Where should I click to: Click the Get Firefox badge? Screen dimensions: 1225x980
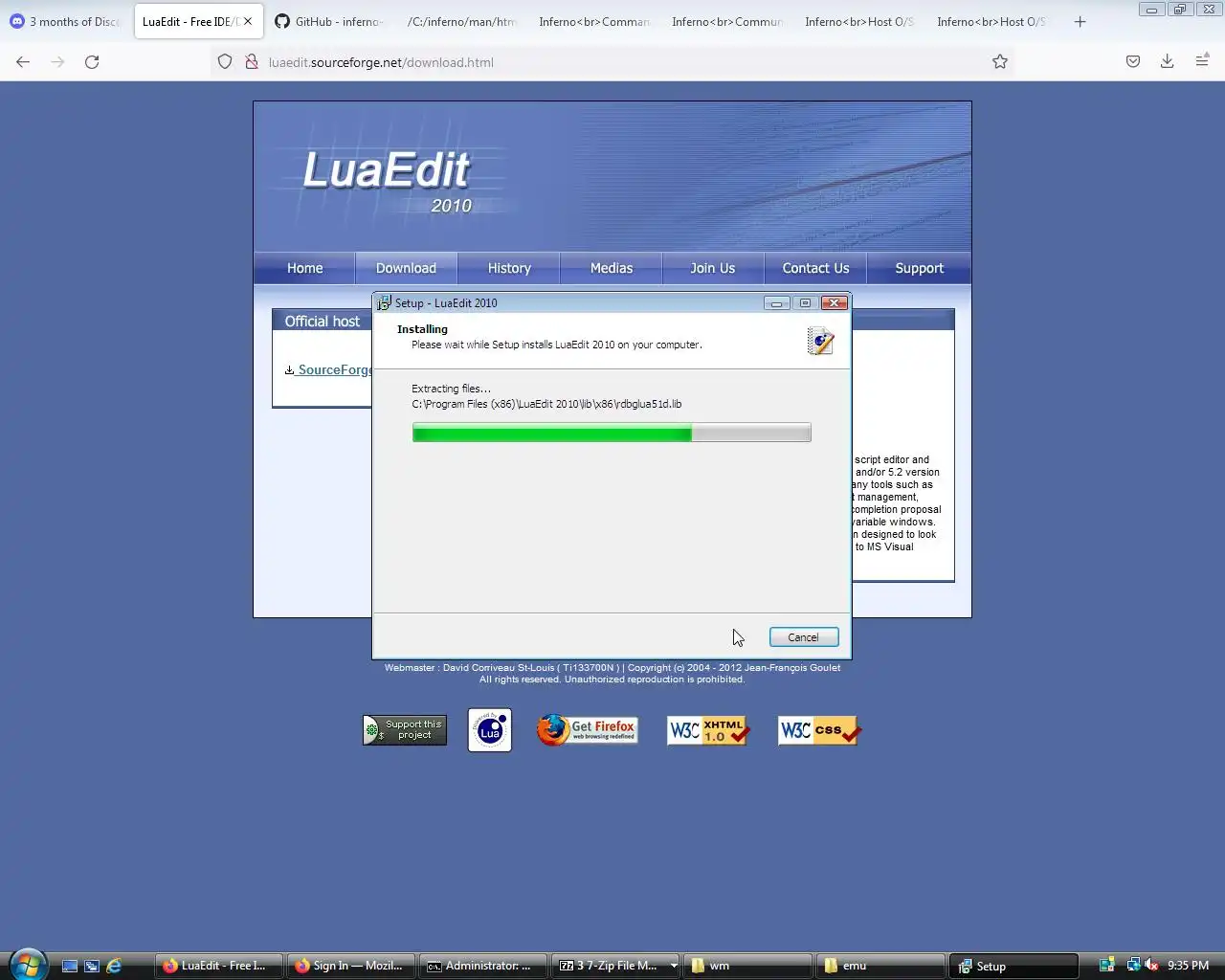[x=587, y=730]
